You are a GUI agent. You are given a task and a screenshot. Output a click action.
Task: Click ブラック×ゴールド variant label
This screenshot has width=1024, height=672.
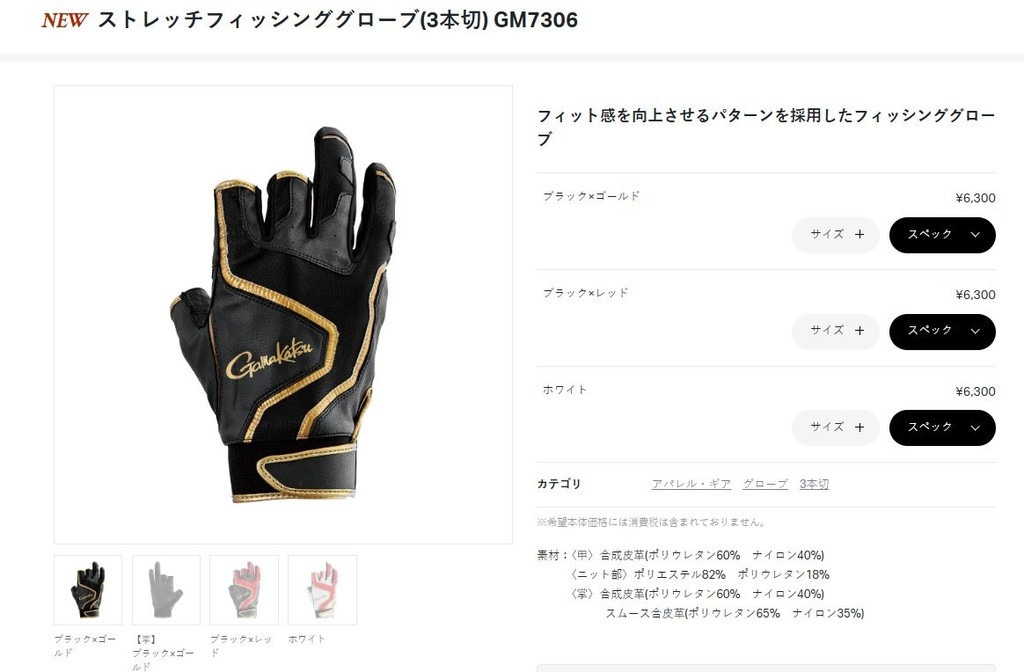[592, 196]
